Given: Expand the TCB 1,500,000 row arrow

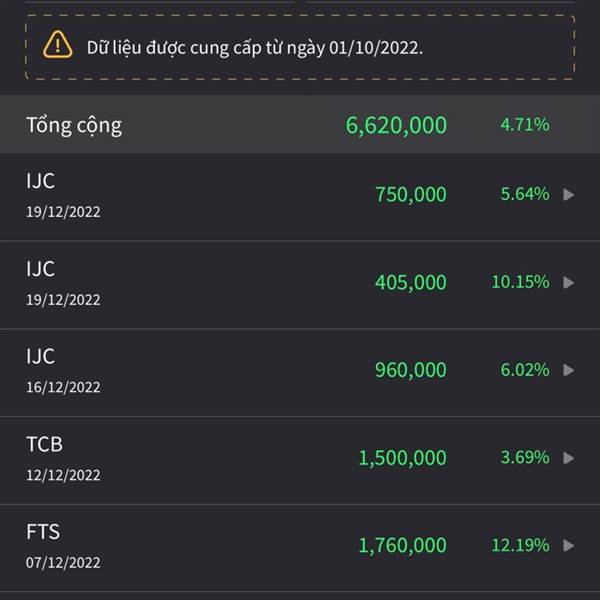Looking at the screenshot, I should click(x=569, y=458).
